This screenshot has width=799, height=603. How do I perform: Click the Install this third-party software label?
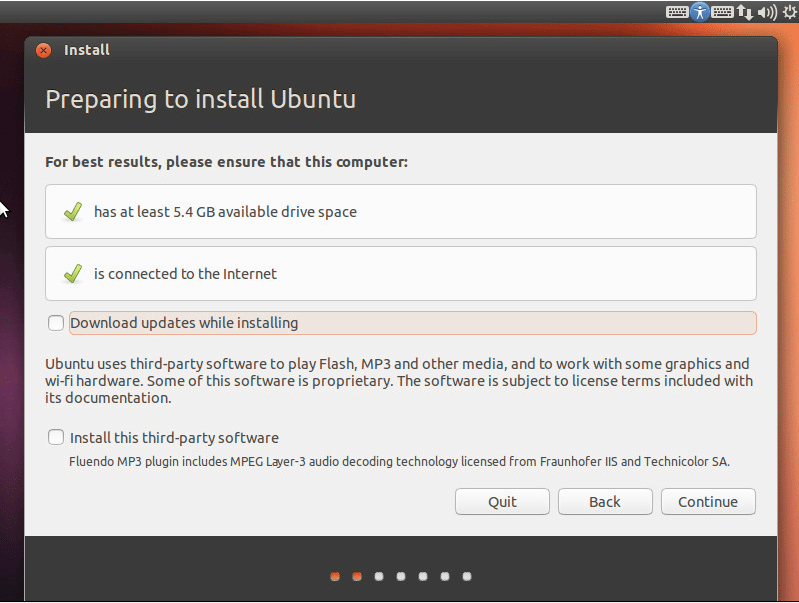174,438
